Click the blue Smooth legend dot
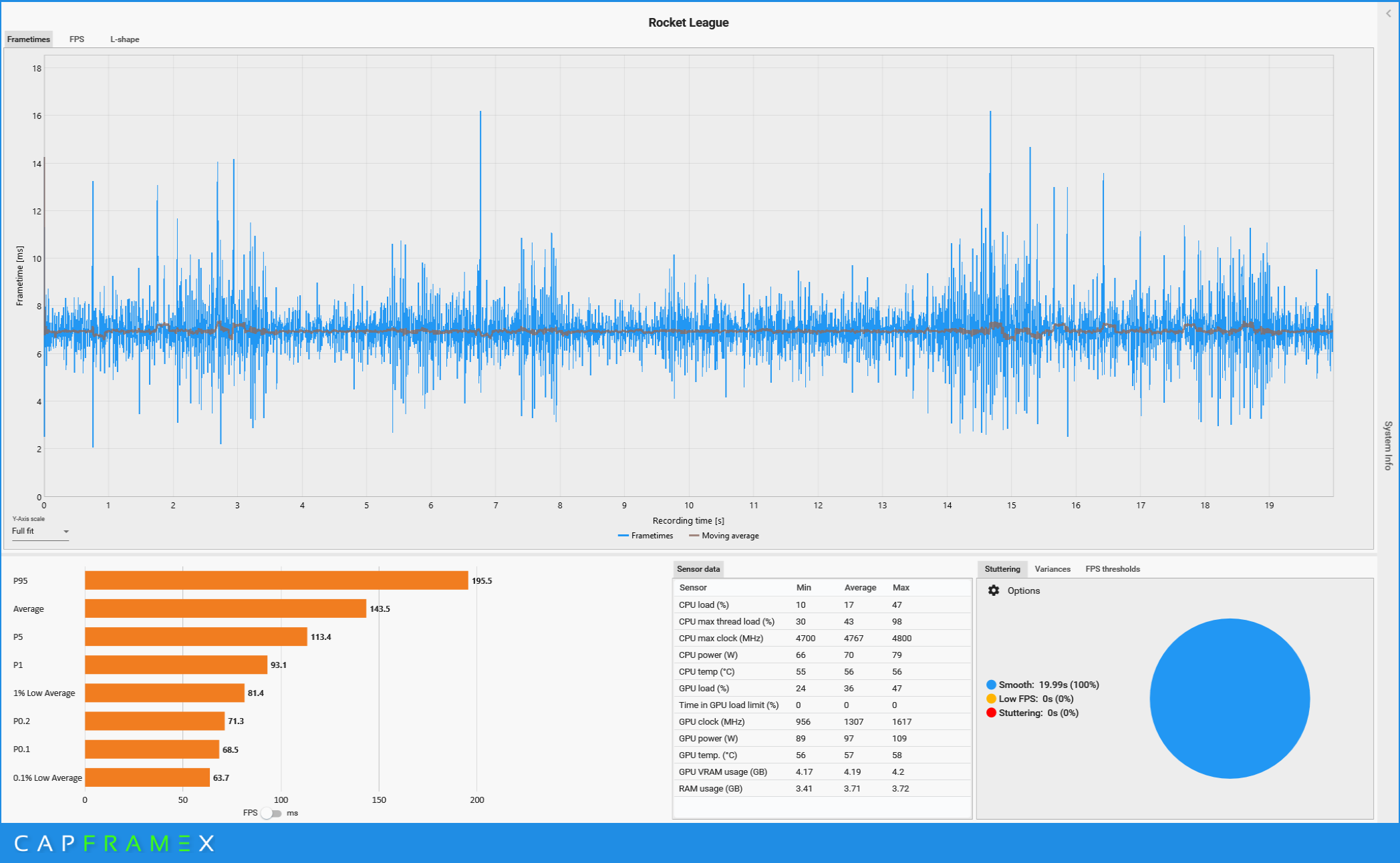 [991, 685]
